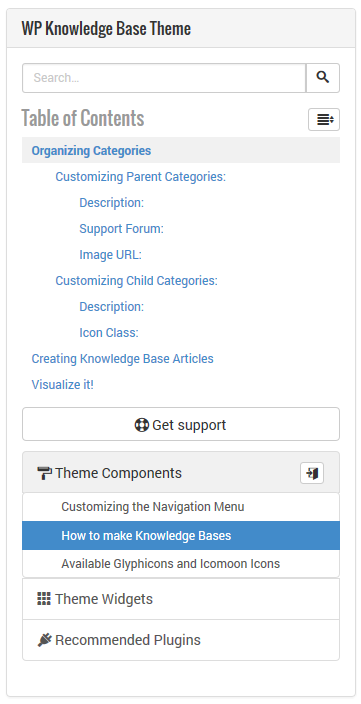The height and width of the screenshot is (704, 361).
Task: Focus the Search input field
Action: pos(164,78)
